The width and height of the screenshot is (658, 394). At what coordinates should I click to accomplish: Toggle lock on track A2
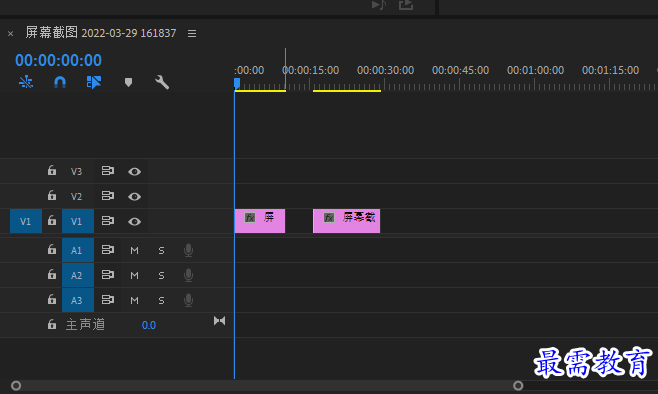pos(52,274)
